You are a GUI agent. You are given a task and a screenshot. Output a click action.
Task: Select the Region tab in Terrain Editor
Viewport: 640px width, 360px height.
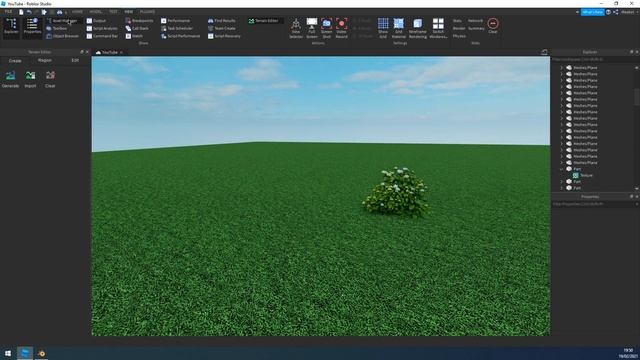[45, 60]
